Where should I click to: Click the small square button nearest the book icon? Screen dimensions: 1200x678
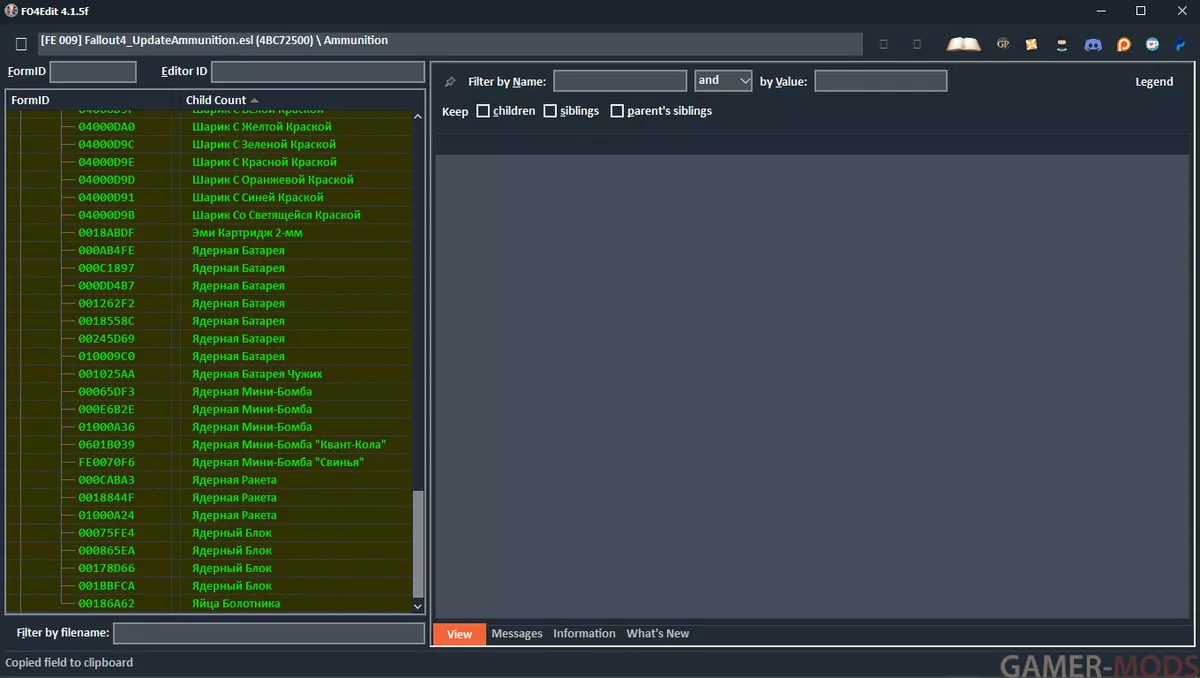(x=917, y=44)
